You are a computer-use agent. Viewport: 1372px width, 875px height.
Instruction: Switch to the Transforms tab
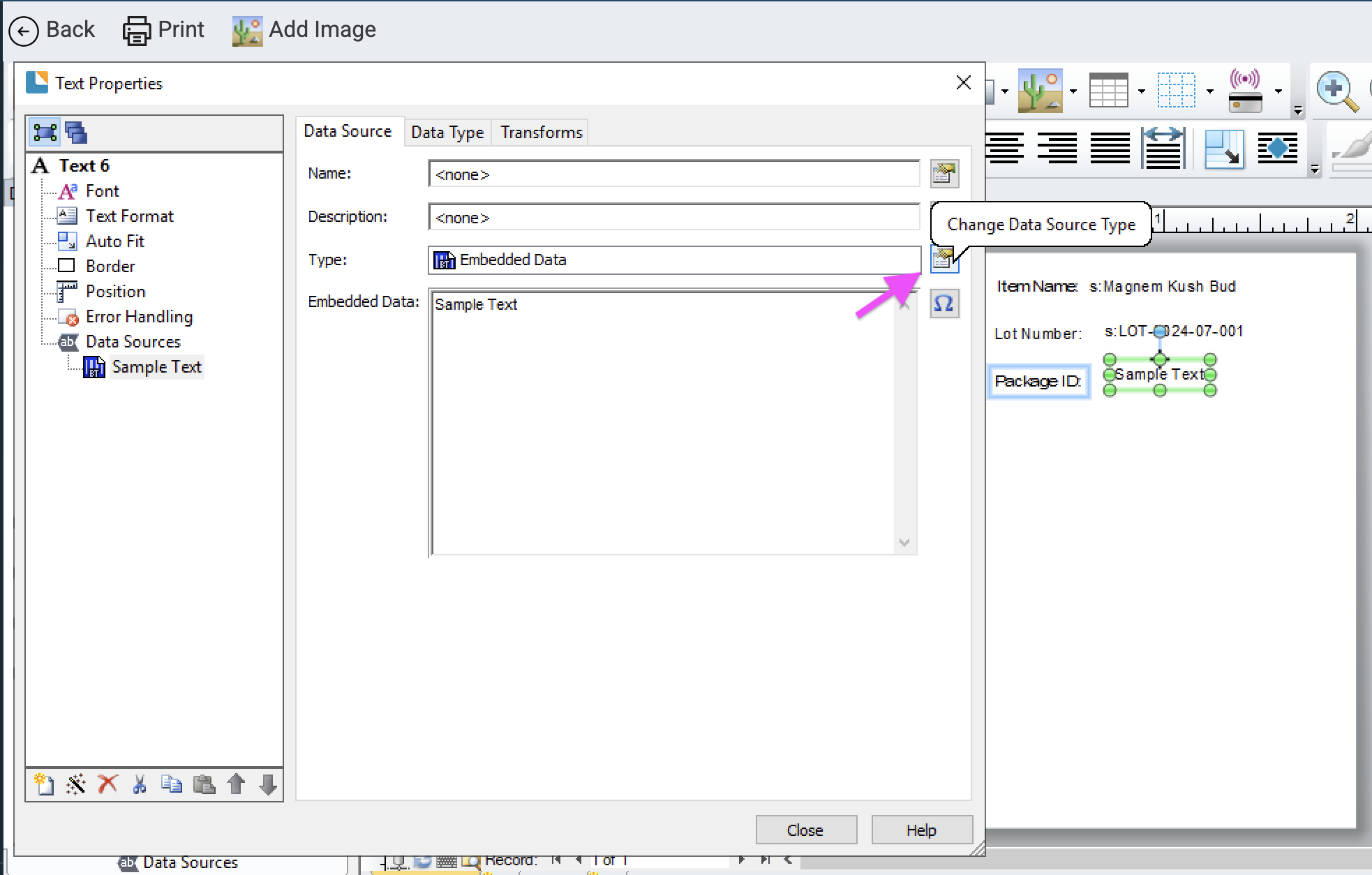[x=541, y=132]
